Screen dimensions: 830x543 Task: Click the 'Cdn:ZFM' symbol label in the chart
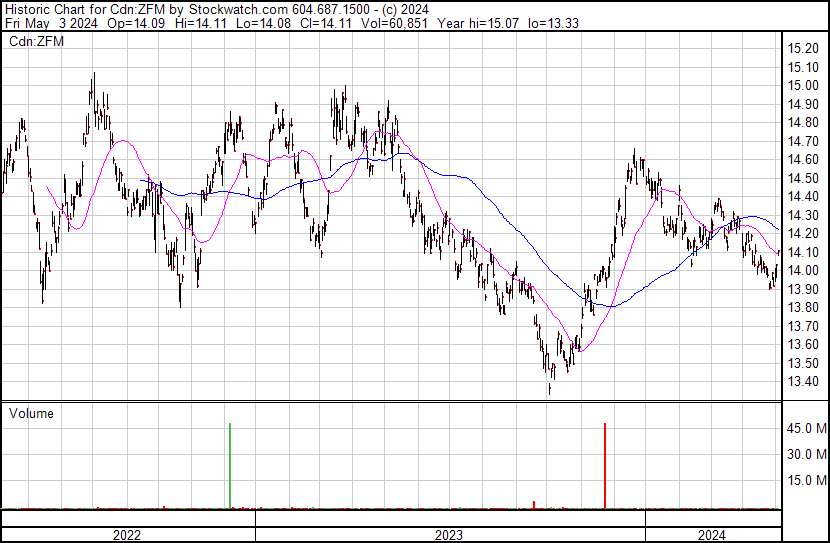click(x=37, y=41)
